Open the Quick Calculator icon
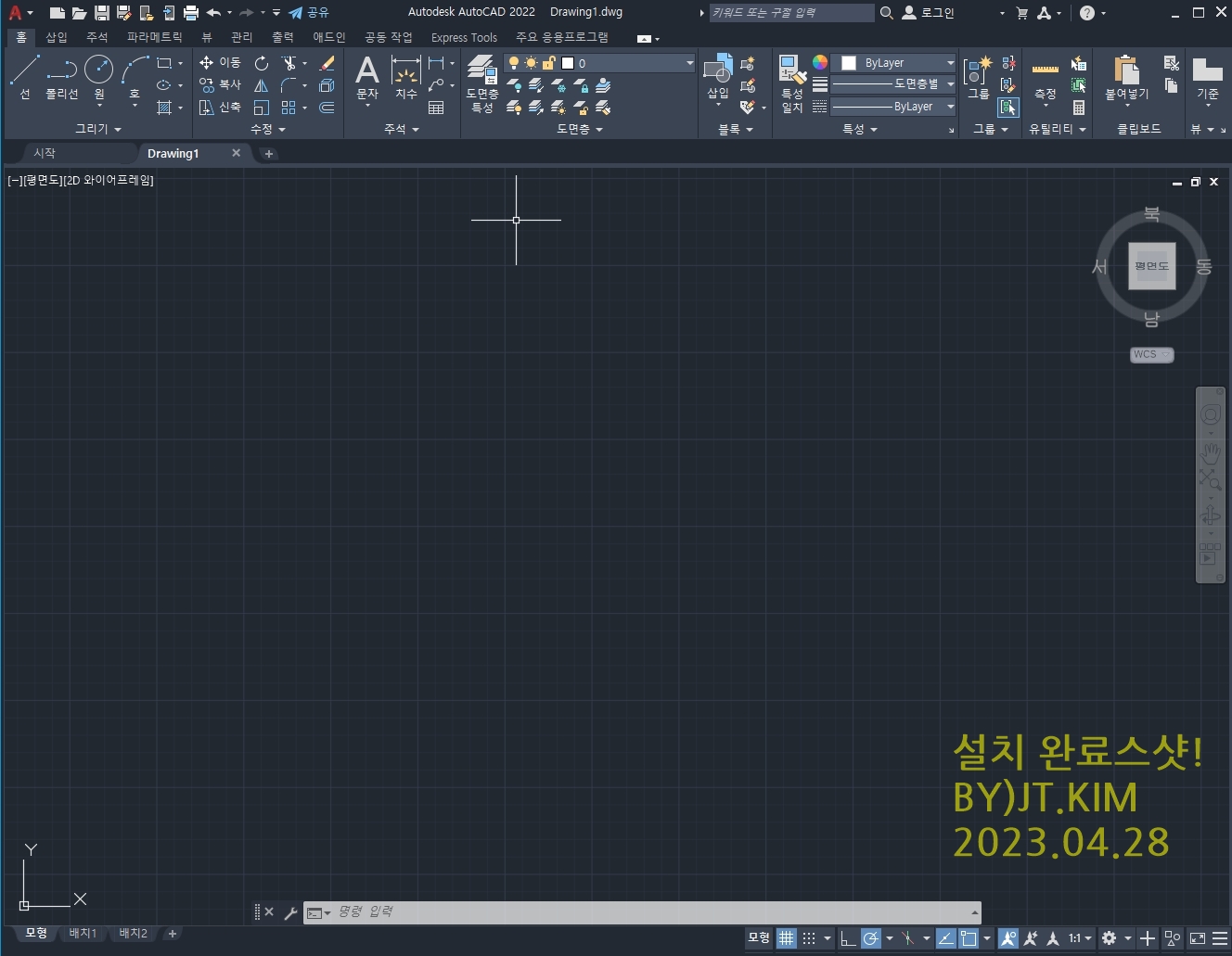1232x956 pixels. 1078,108
